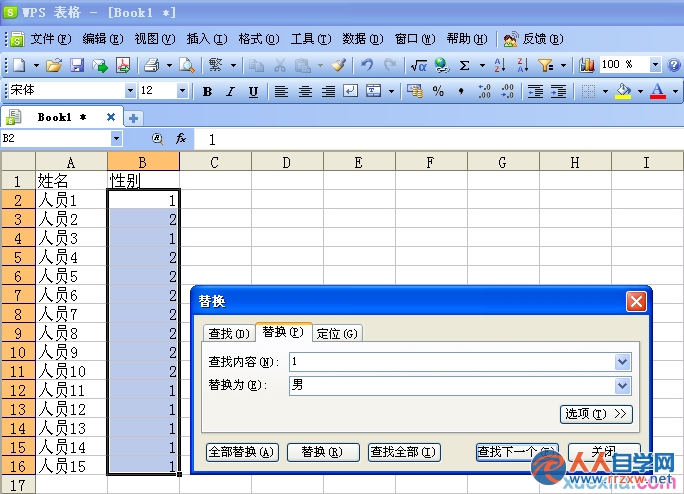Switch to 查找 tab in dialog
Screen dimensions: 684x494
(229, 333)
